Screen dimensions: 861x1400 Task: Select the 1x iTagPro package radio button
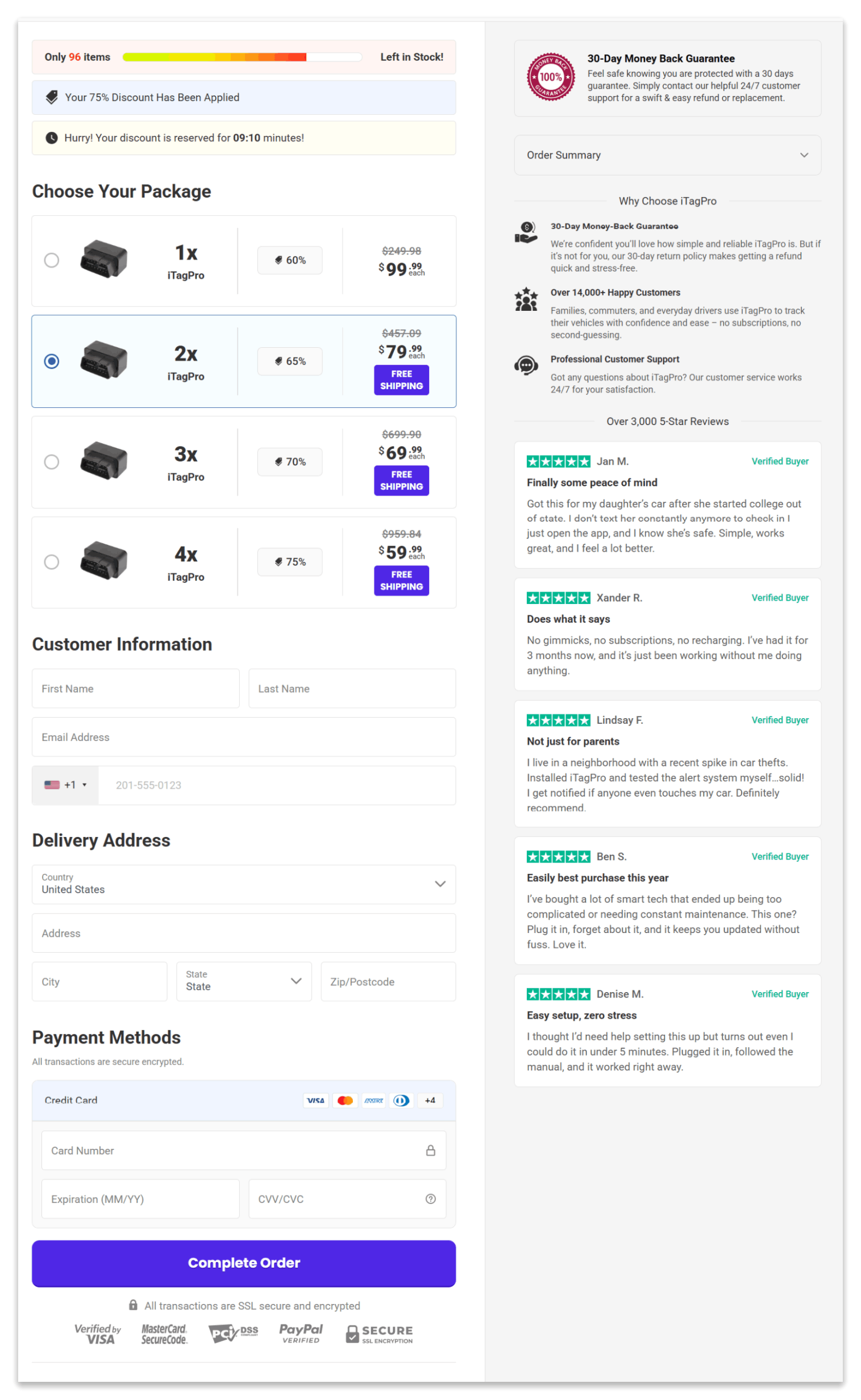pyautogui.click(x=52, y=261)
